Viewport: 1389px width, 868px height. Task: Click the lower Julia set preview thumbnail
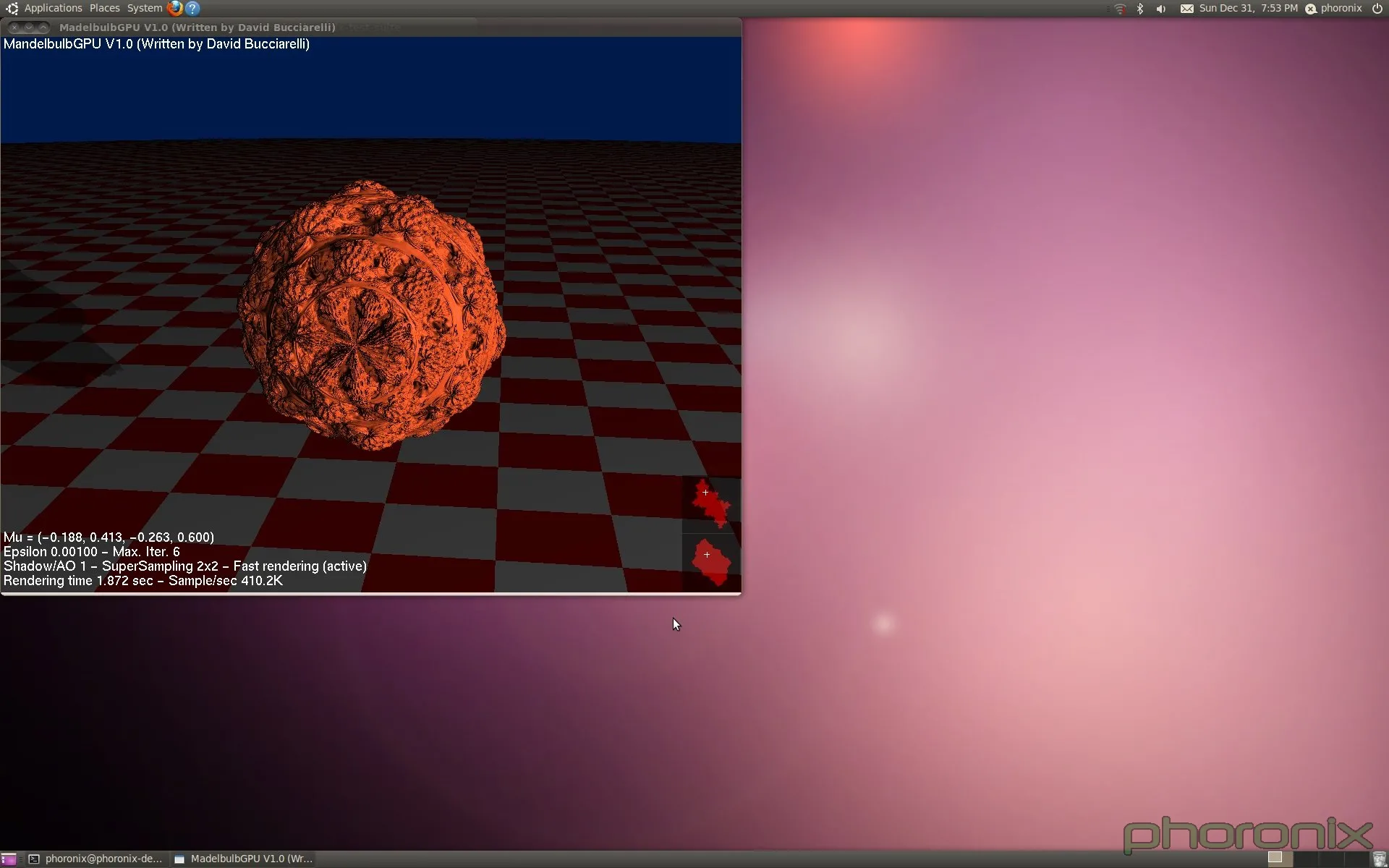pyautogui.click(x=711, y=563)
